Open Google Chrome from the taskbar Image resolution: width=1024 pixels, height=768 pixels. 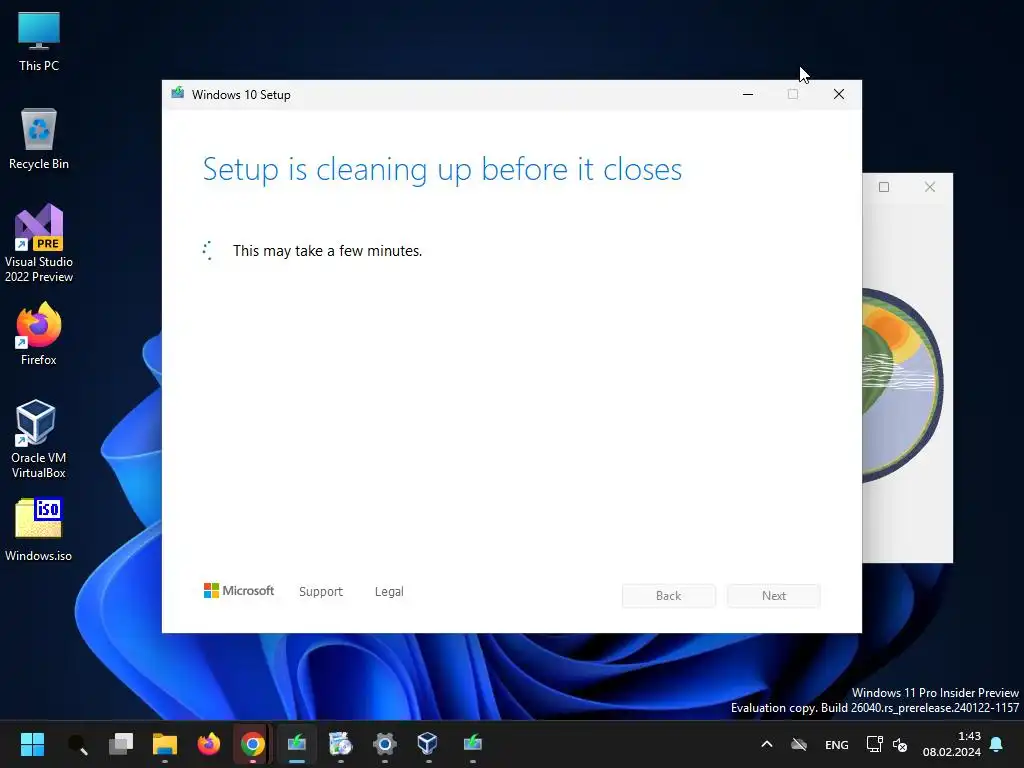[253, 744]
